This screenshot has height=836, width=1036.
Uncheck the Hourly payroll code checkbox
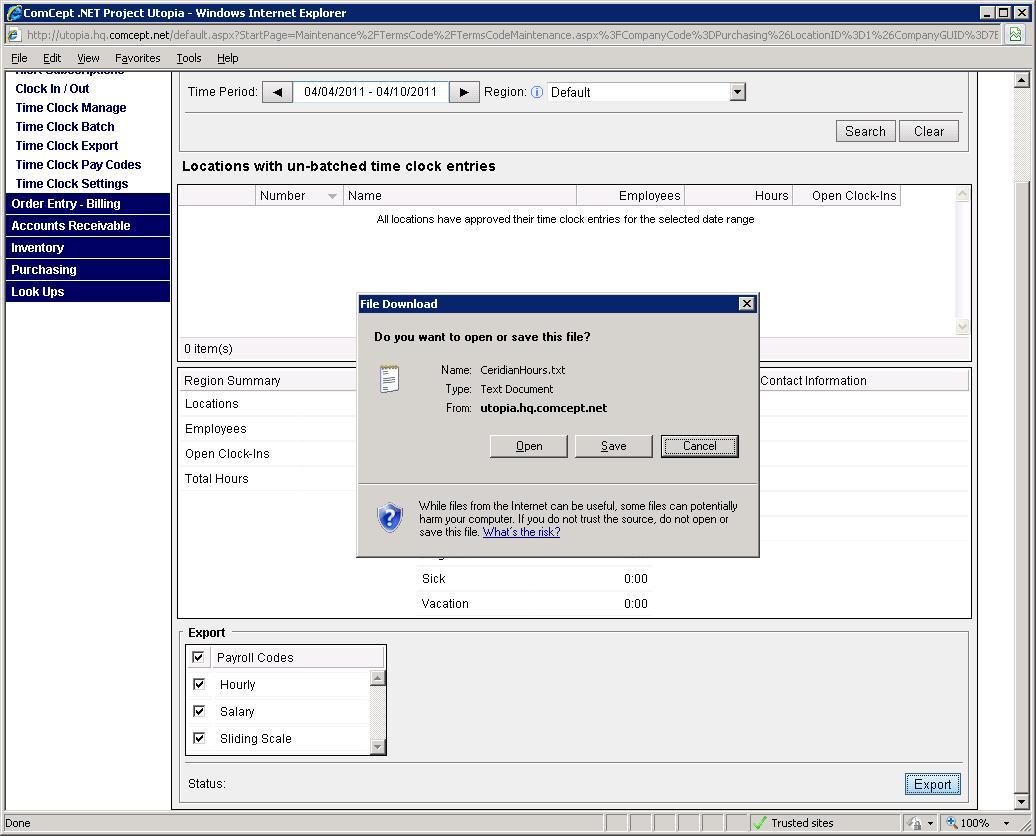coord(199,684)
